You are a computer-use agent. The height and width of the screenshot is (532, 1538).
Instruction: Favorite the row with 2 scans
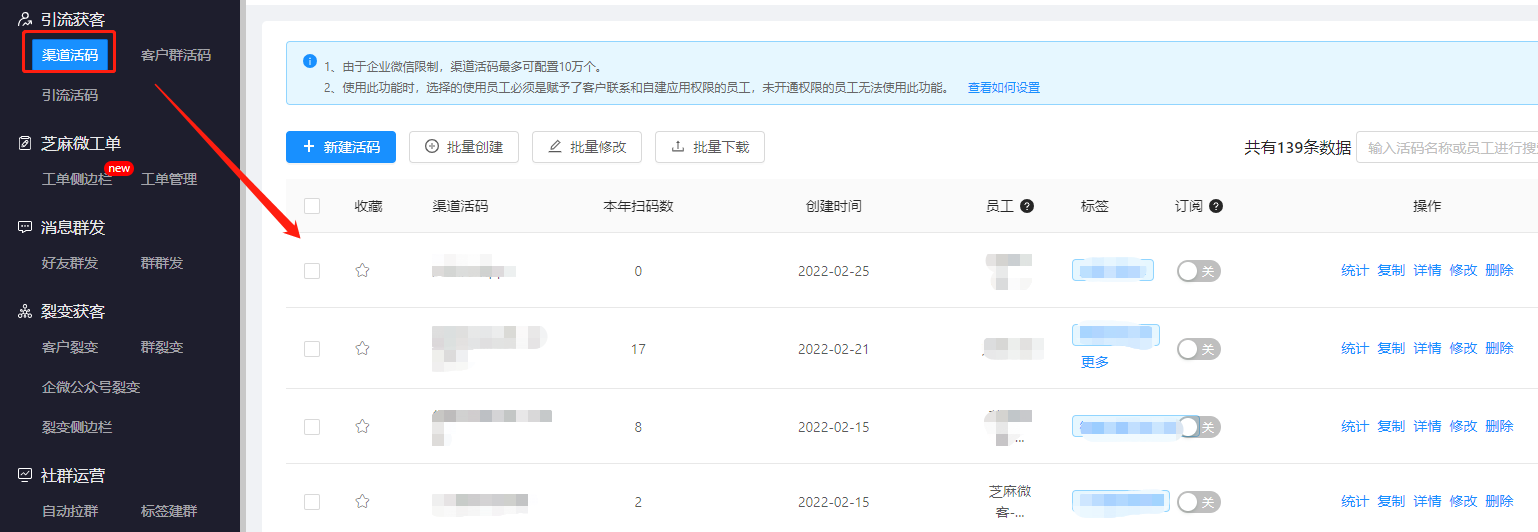tap(363, 501)
